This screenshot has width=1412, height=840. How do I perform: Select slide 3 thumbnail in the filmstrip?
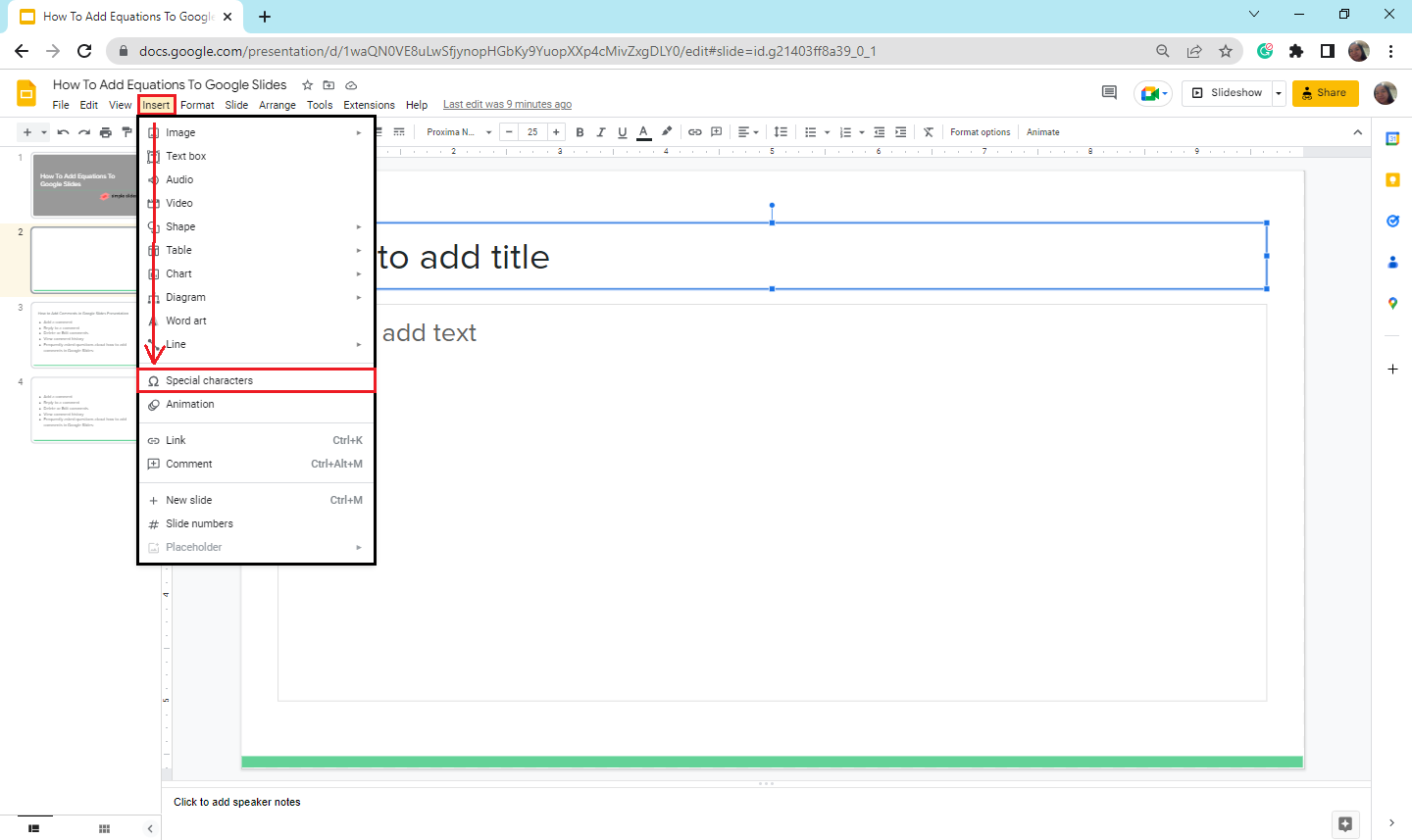[83, 333]
